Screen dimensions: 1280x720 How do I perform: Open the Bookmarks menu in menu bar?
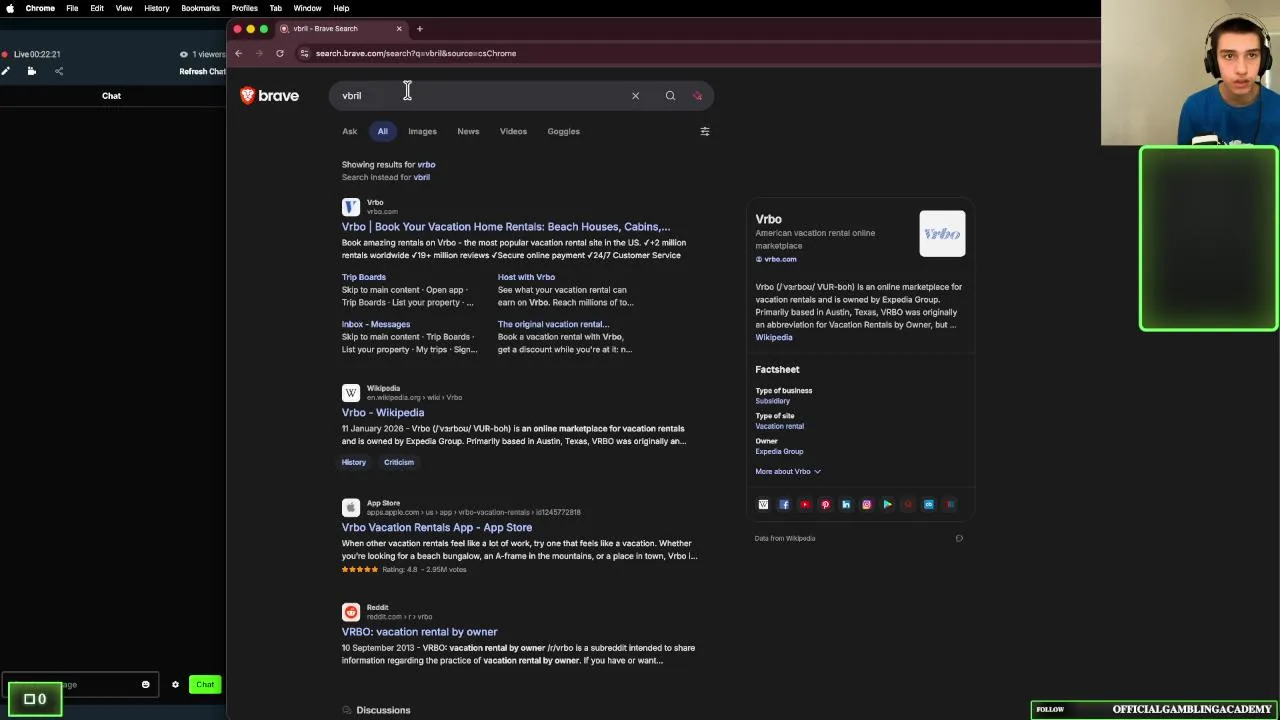coord(200,8)
